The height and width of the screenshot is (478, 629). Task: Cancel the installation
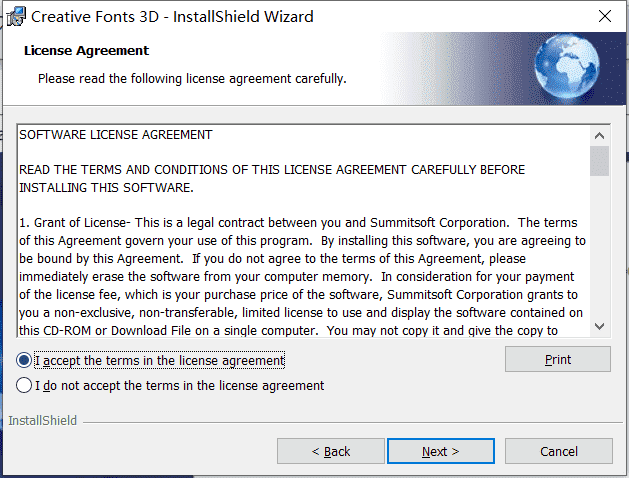click(558, 451)
